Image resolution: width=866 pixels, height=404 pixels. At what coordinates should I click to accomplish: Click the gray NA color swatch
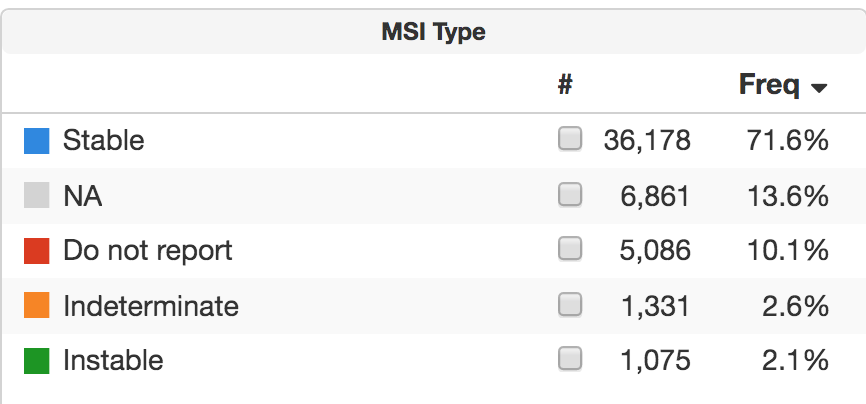coord(37,196)
